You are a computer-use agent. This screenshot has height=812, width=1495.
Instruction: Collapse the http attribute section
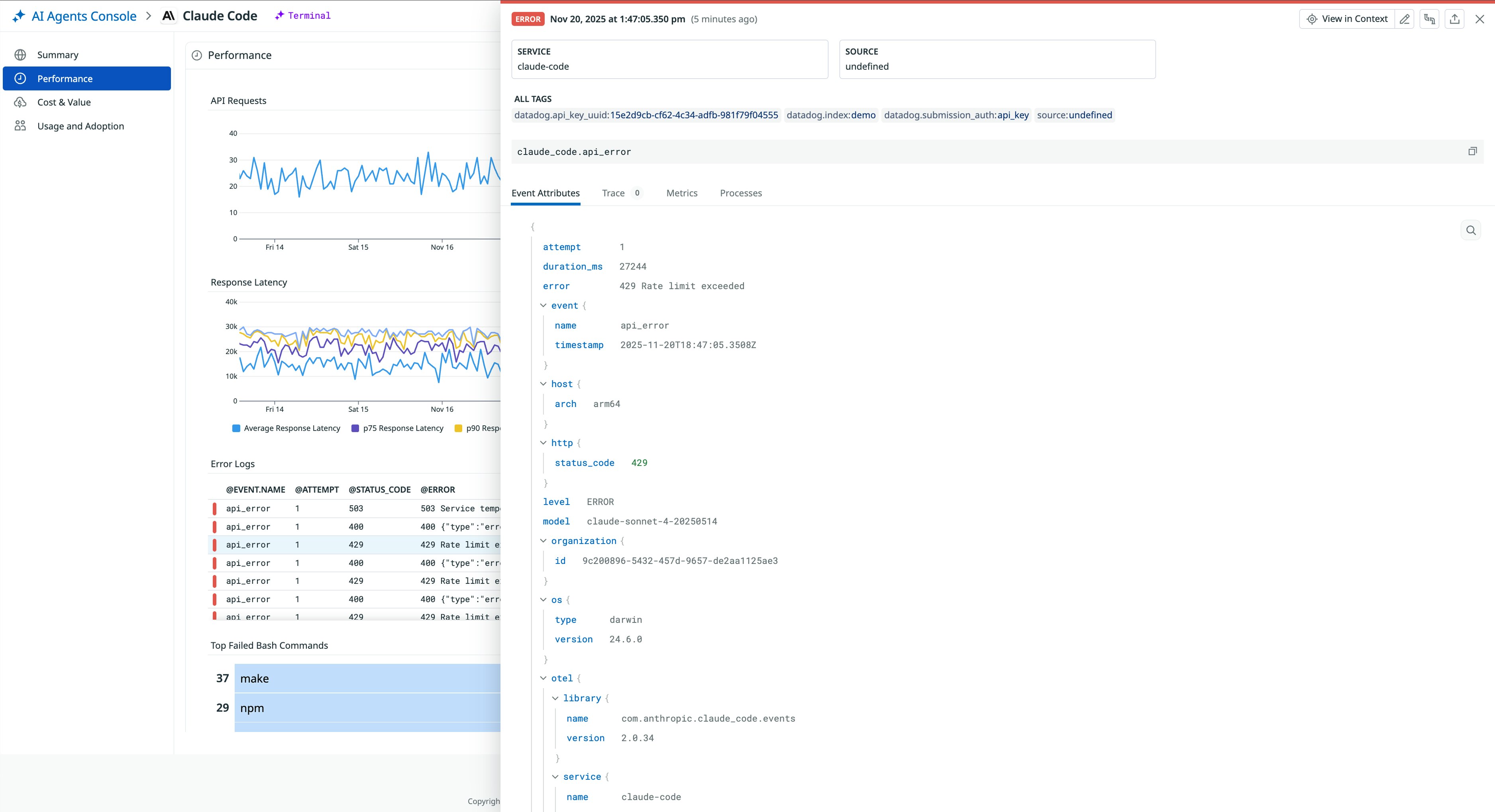pos(544,442)
